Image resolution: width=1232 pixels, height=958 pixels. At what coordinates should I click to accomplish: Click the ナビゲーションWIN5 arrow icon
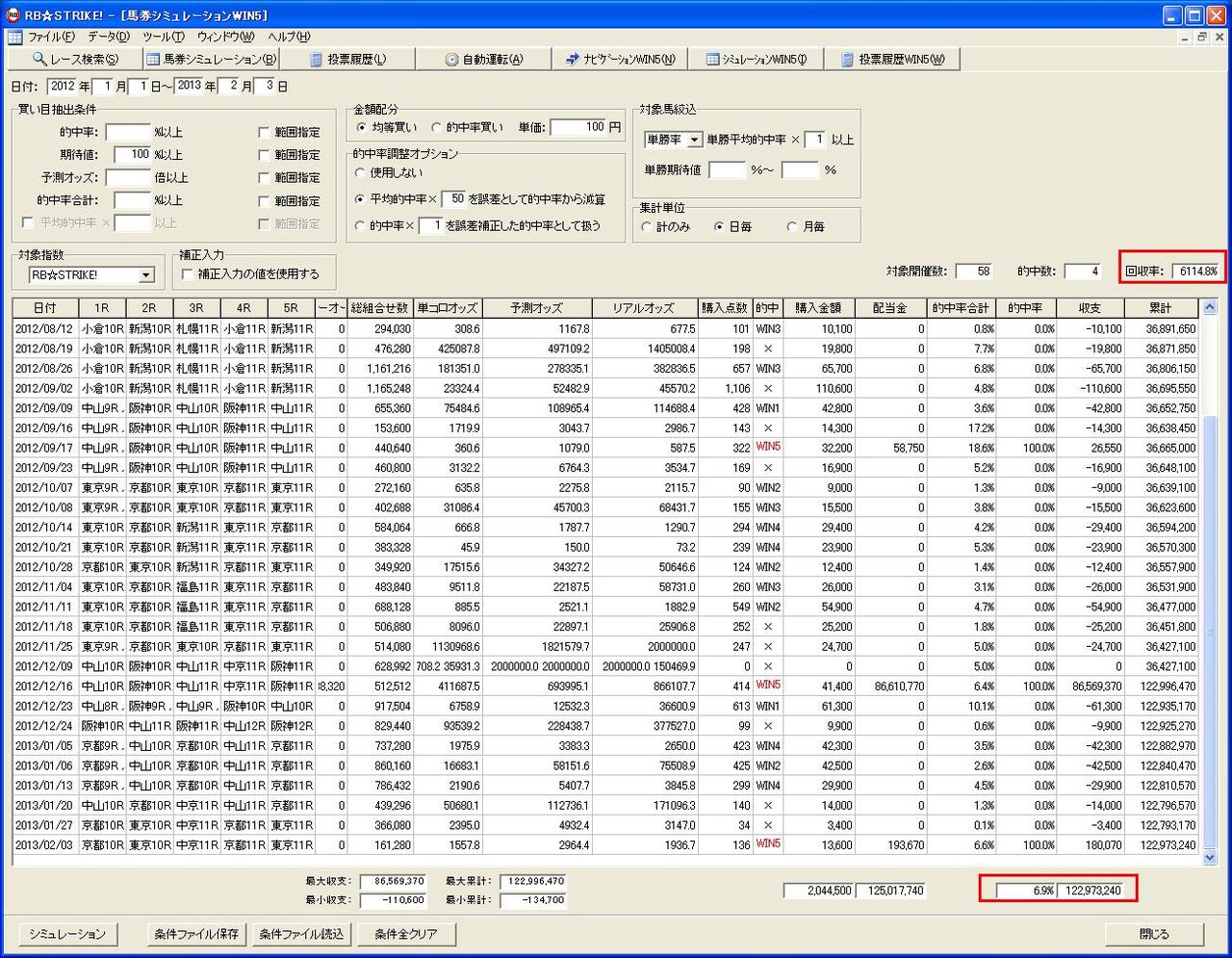coord(573,60)
